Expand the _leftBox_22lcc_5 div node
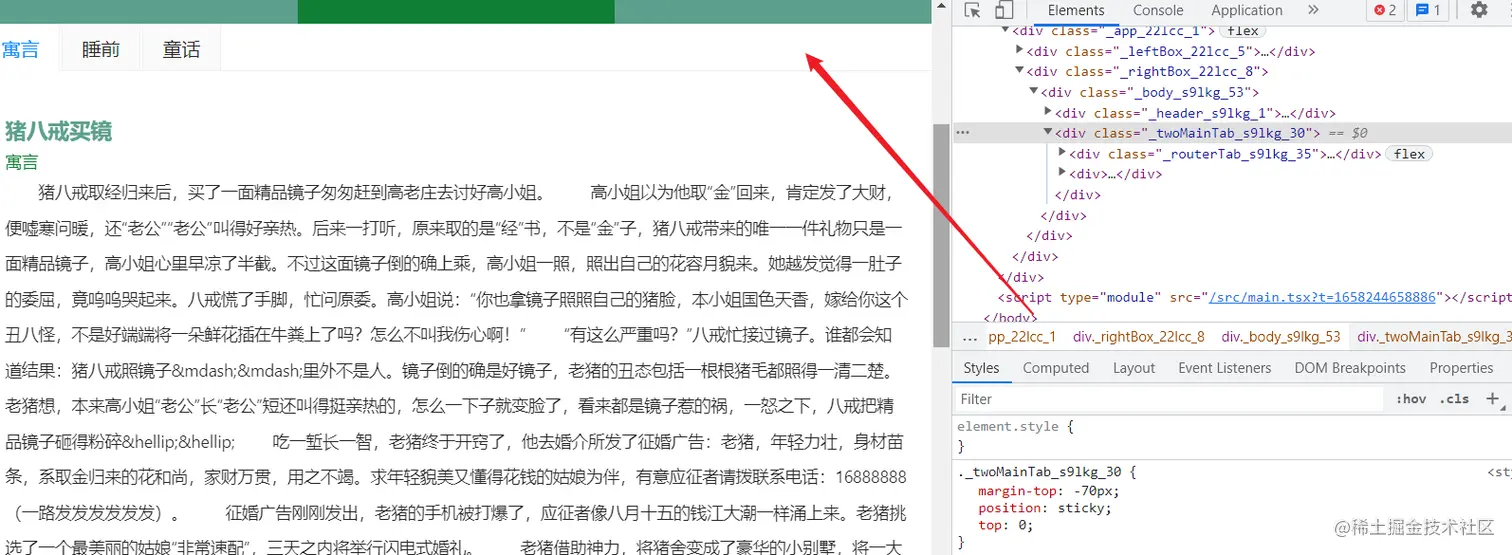Image resolution: width=1512 pixels, height=555 pixels. click(x=1020, y=51)
